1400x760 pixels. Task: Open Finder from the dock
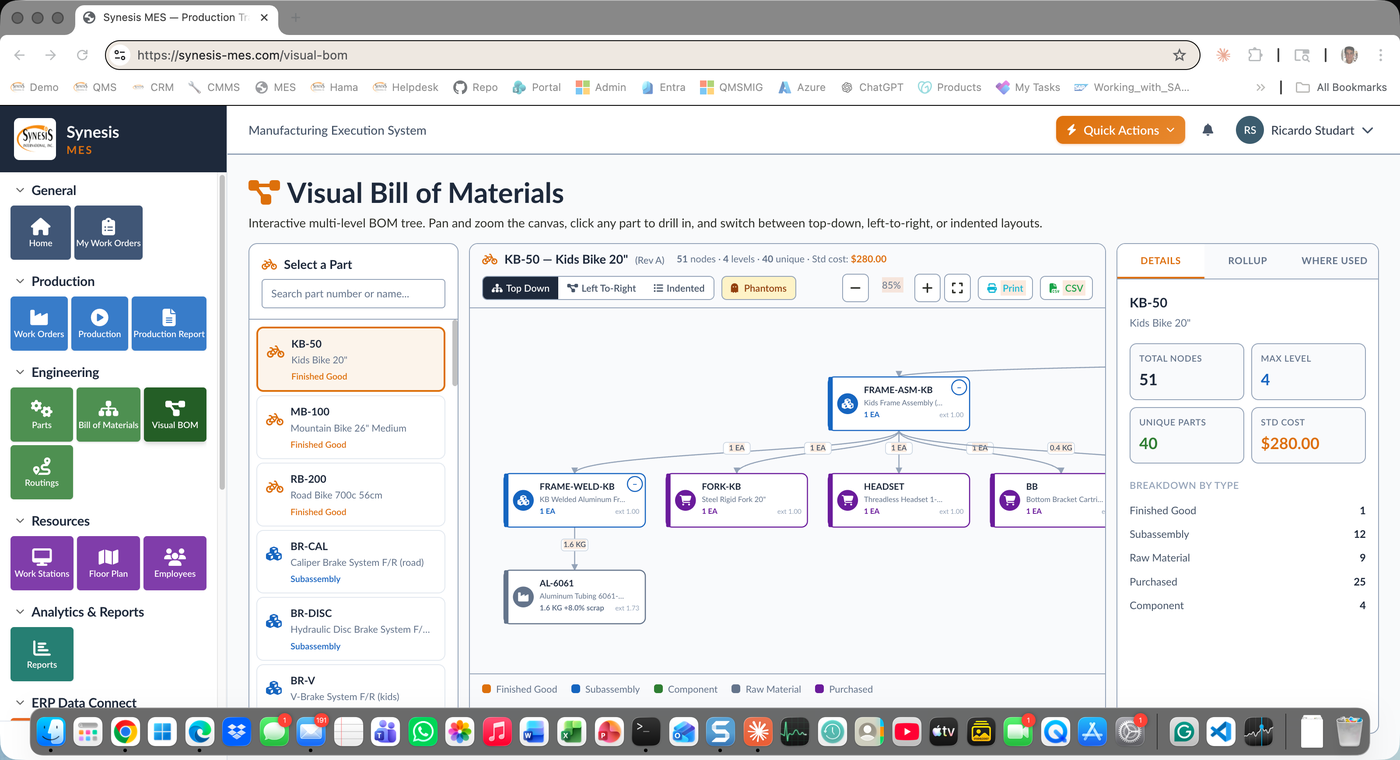coord(51,732)
